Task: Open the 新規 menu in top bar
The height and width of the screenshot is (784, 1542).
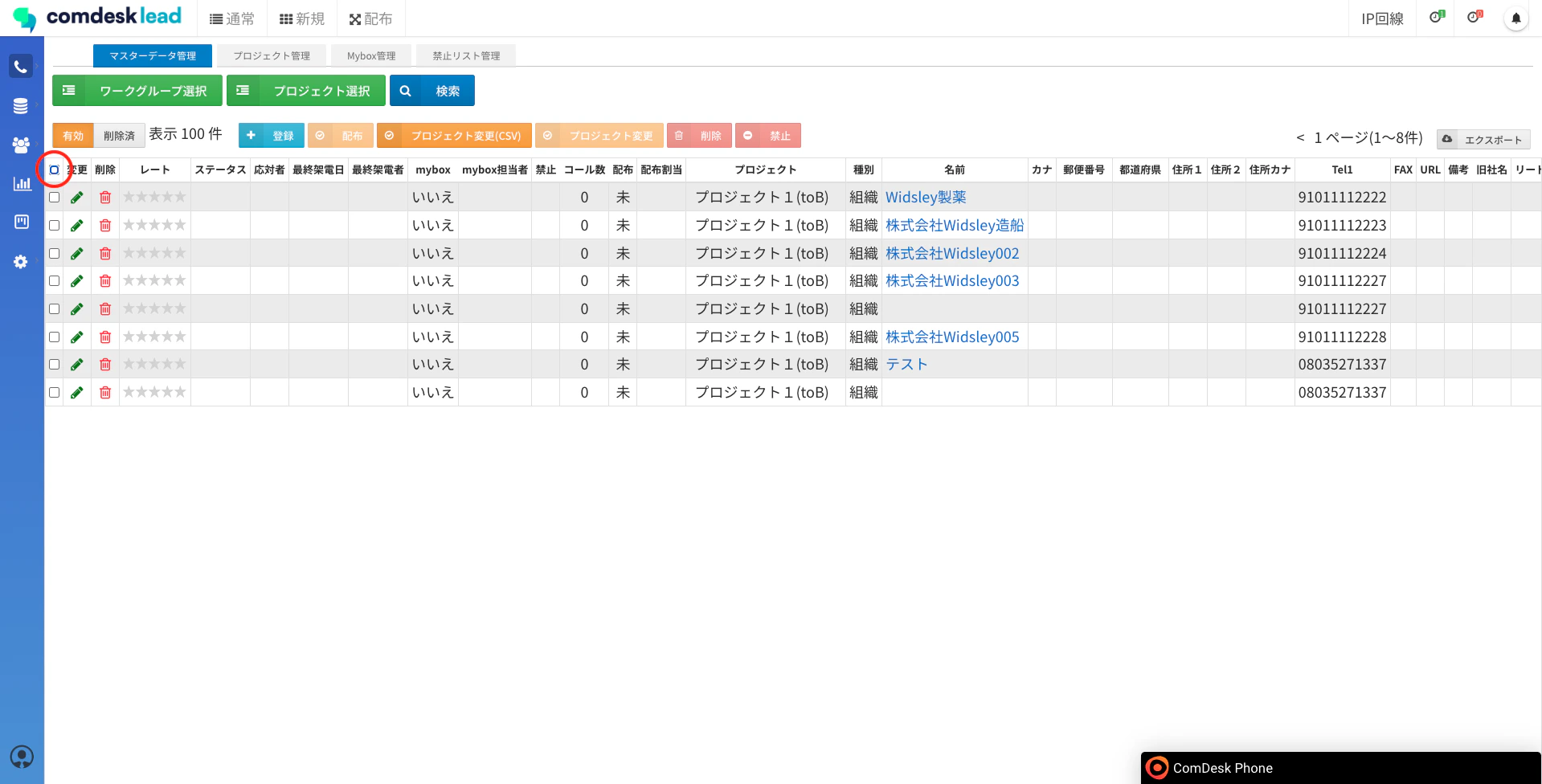Action: [x=302, y=18]
